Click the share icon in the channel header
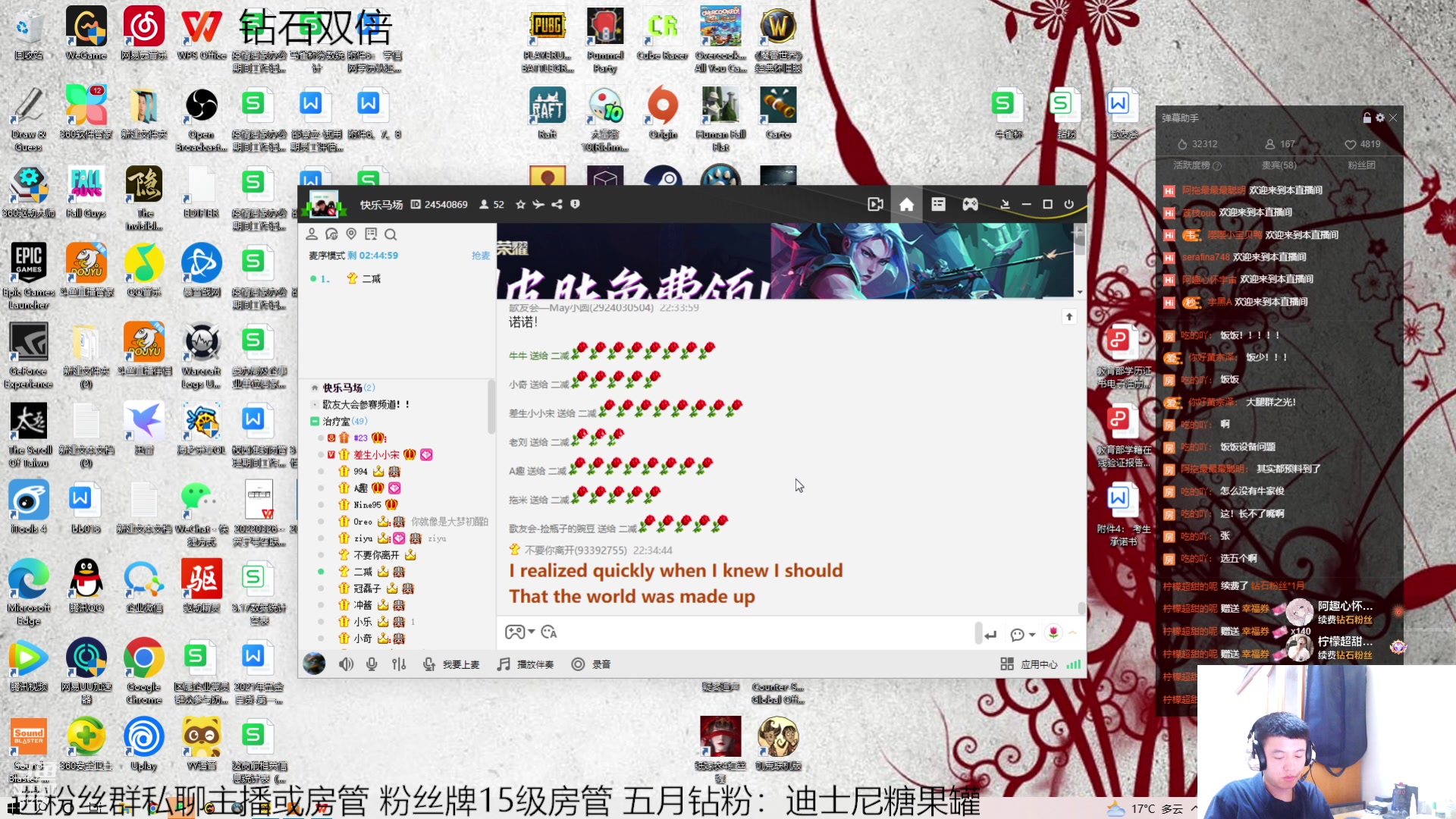This screenshot has width=1456, height=819. point(557,205)
